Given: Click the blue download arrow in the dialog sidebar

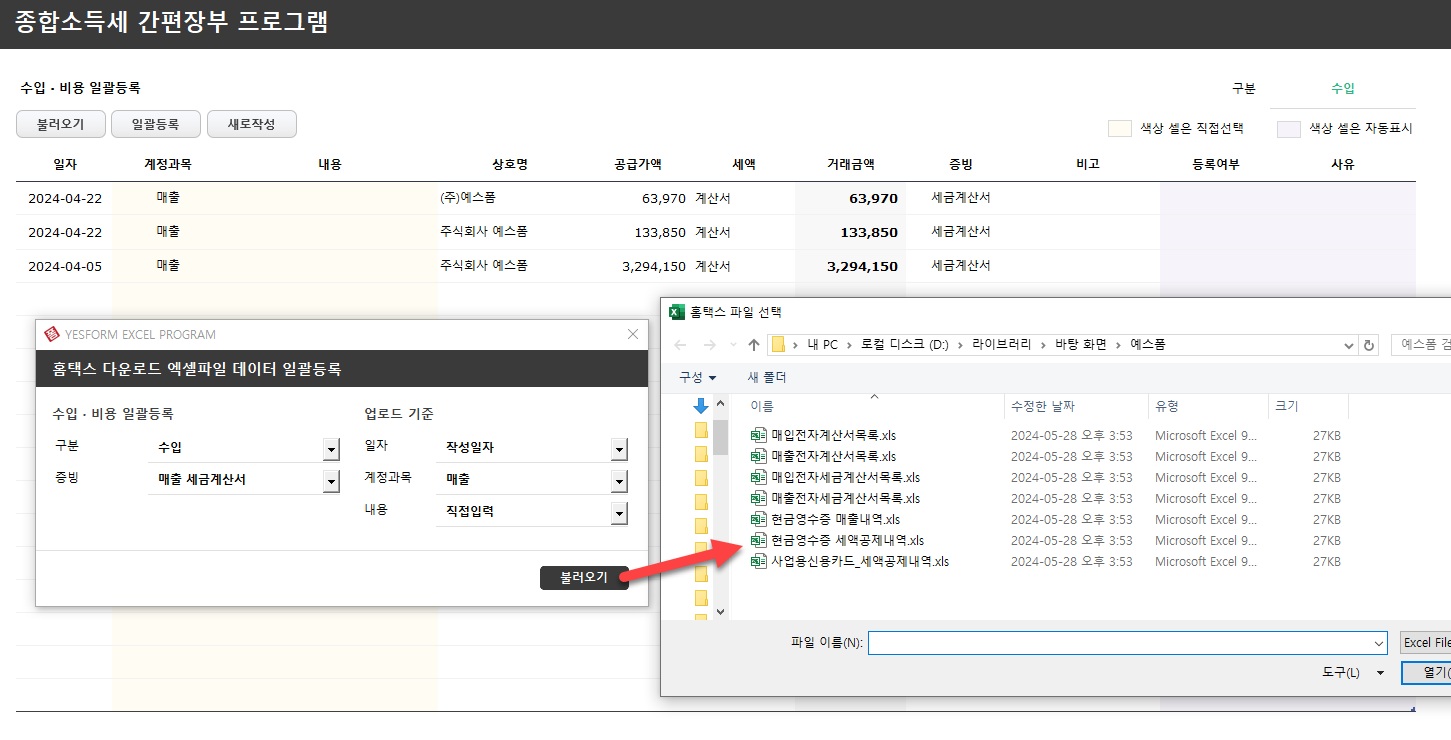Looking at the screenshot, I should [x=701, y=406].
